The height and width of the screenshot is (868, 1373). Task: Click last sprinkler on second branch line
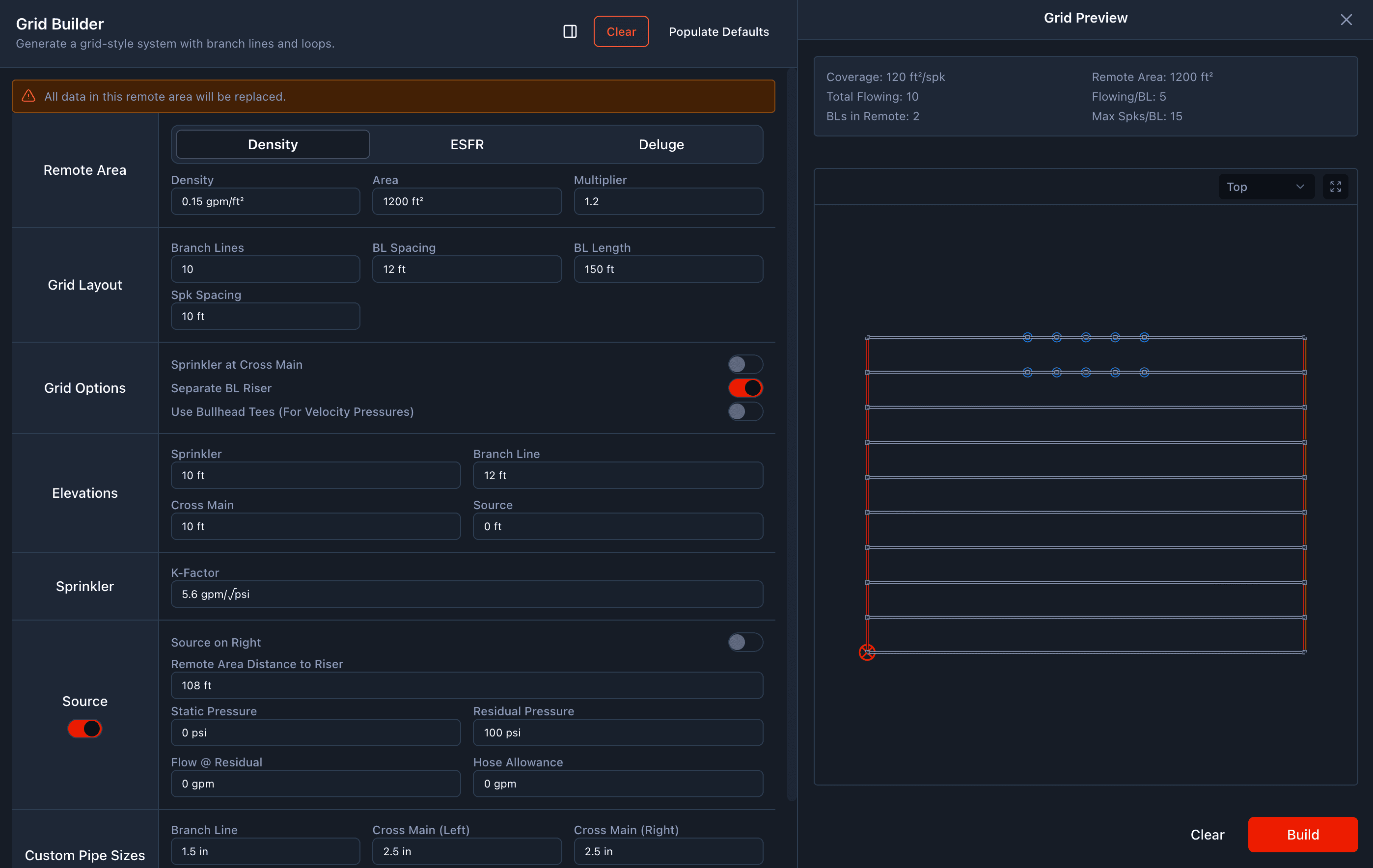(x=1144, y=373)
